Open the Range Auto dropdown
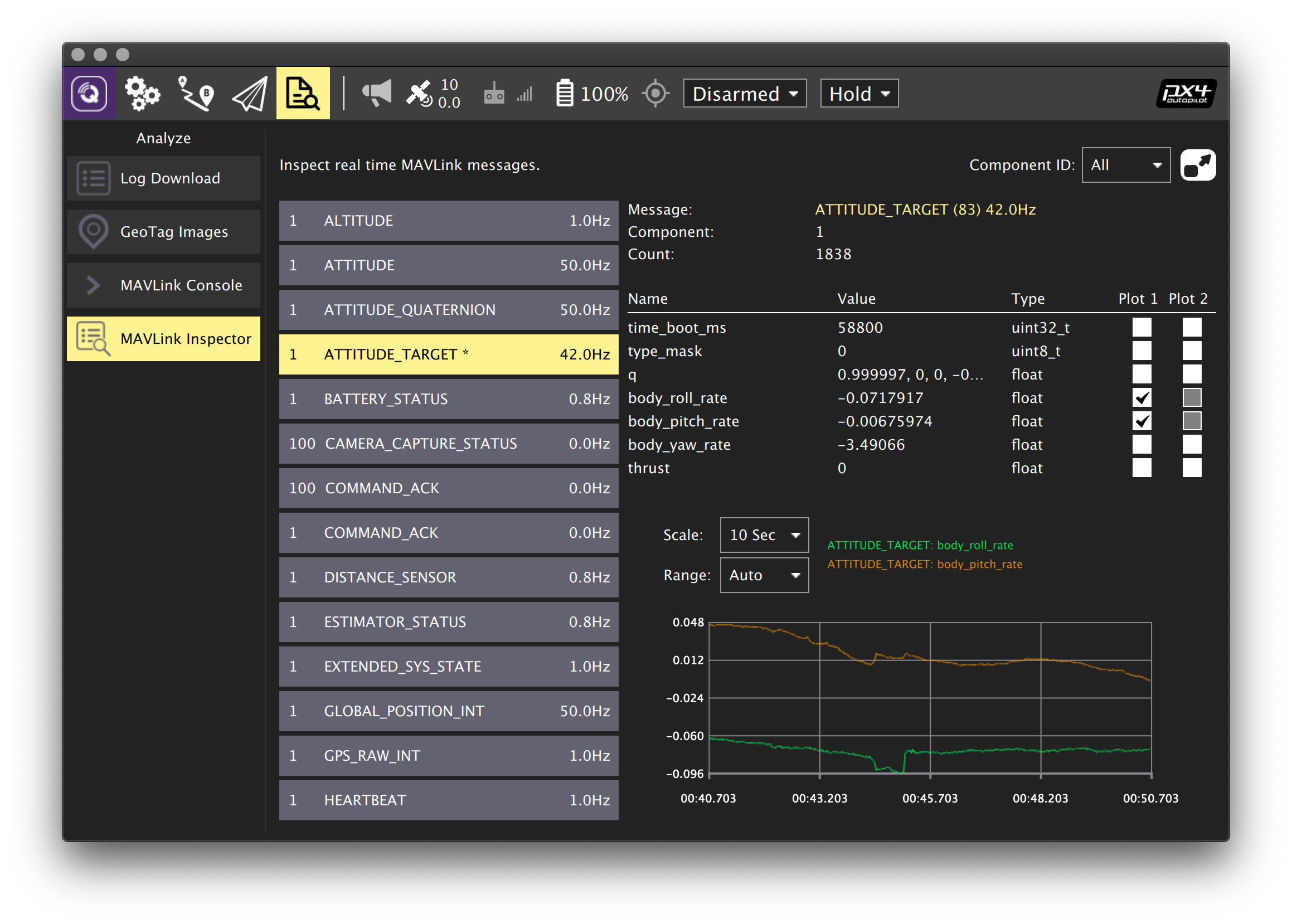This screenshot has width=1292, height=924. click(x=764, y=575)
